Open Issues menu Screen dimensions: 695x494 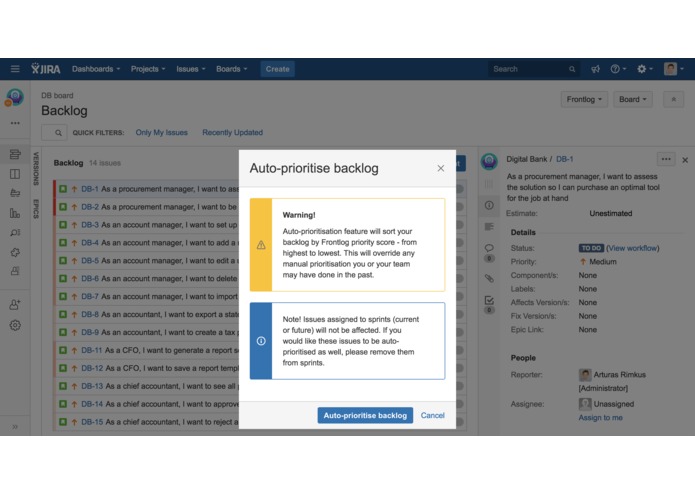(x=191, y=69)
